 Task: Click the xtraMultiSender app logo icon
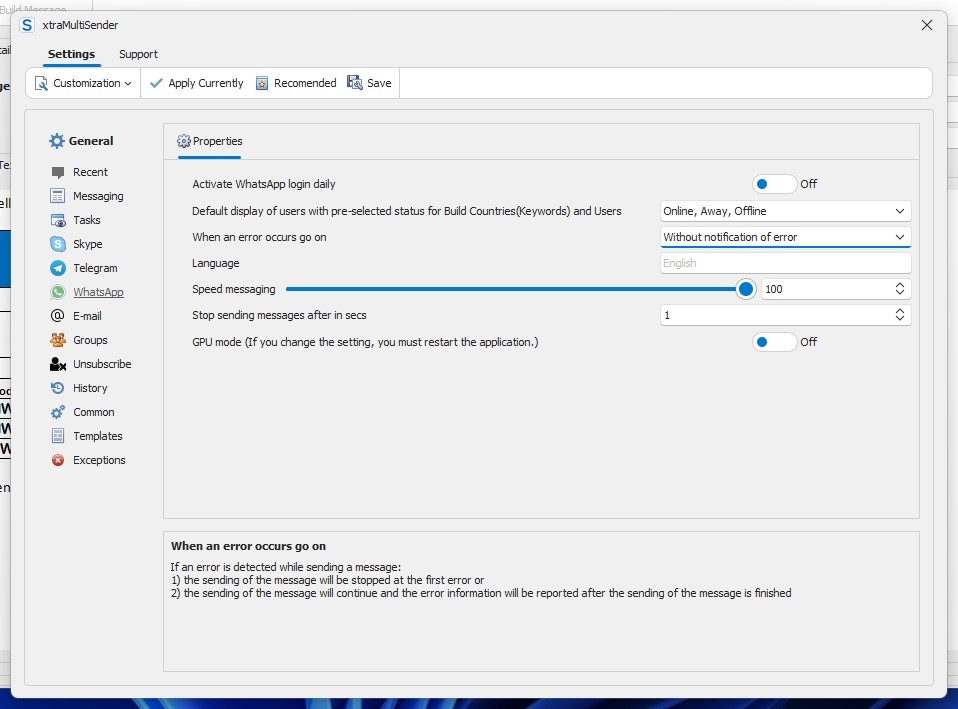tap(27, 25)
